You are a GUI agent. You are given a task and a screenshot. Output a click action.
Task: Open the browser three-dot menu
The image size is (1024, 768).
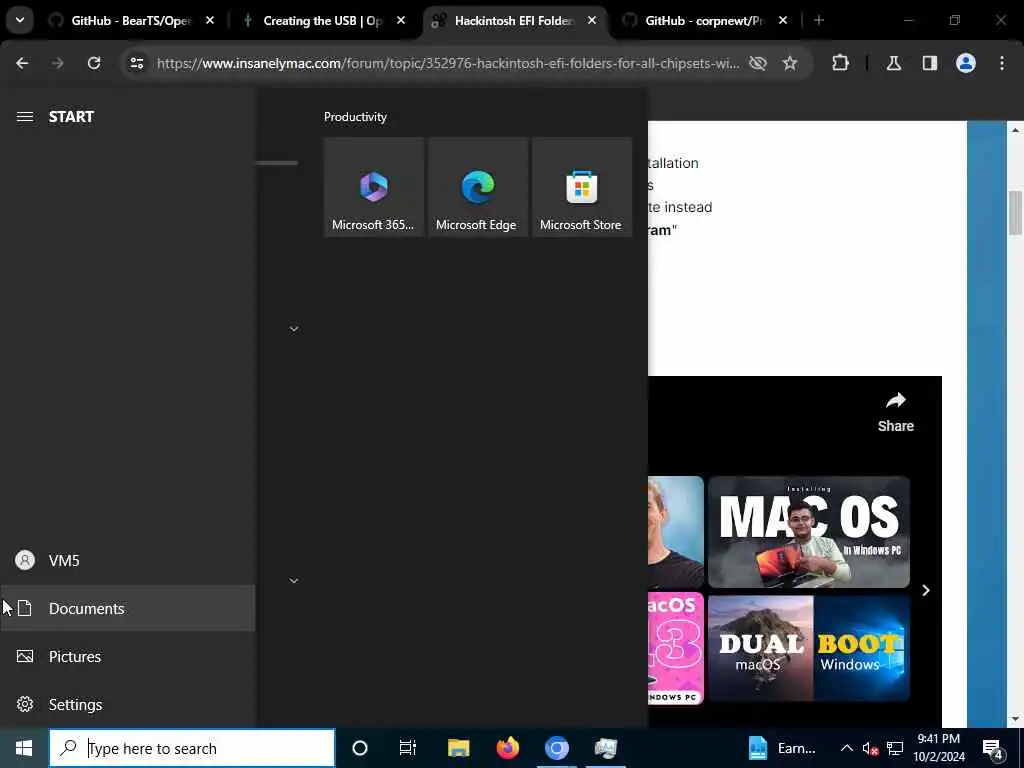tap(1002, 63)
